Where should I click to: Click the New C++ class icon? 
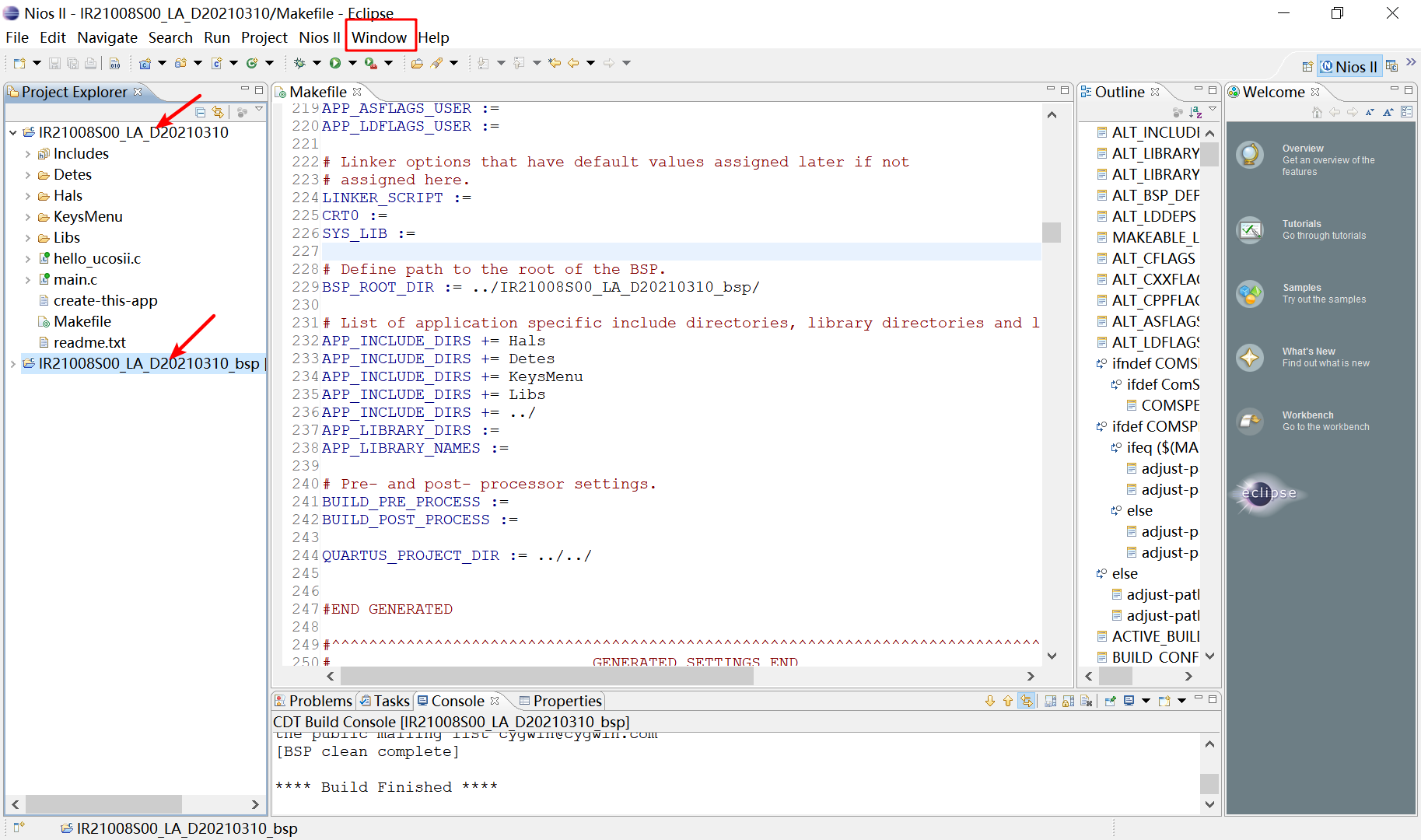tap(252, 63)
